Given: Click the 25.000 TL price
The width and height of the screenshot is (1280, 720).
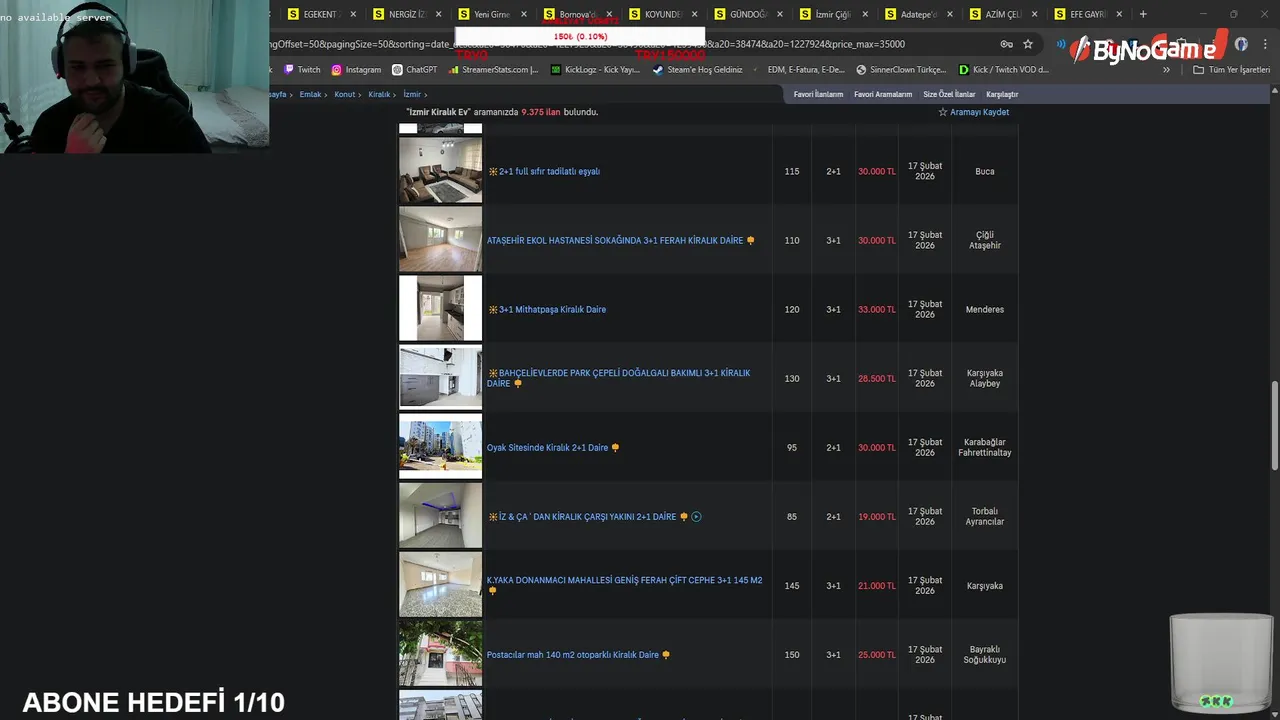Looking at the screenshot, I should point(877,655).
